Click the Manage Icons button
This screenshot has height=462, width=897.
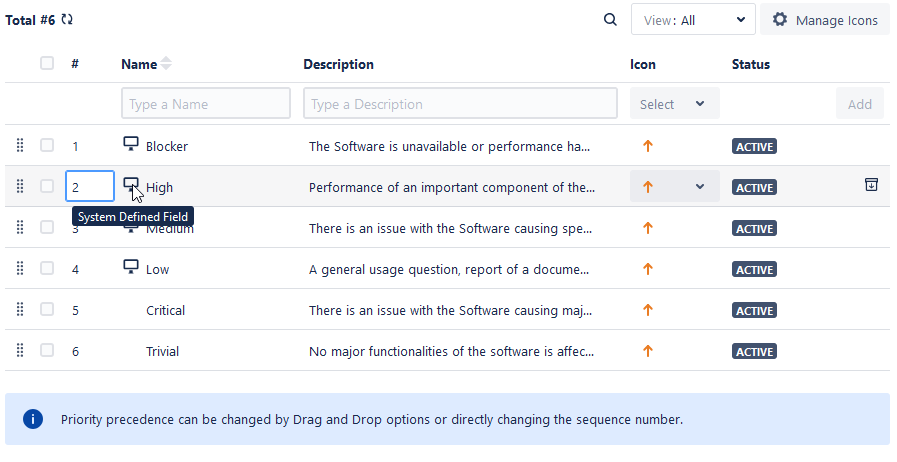click(x=824, y=19)
